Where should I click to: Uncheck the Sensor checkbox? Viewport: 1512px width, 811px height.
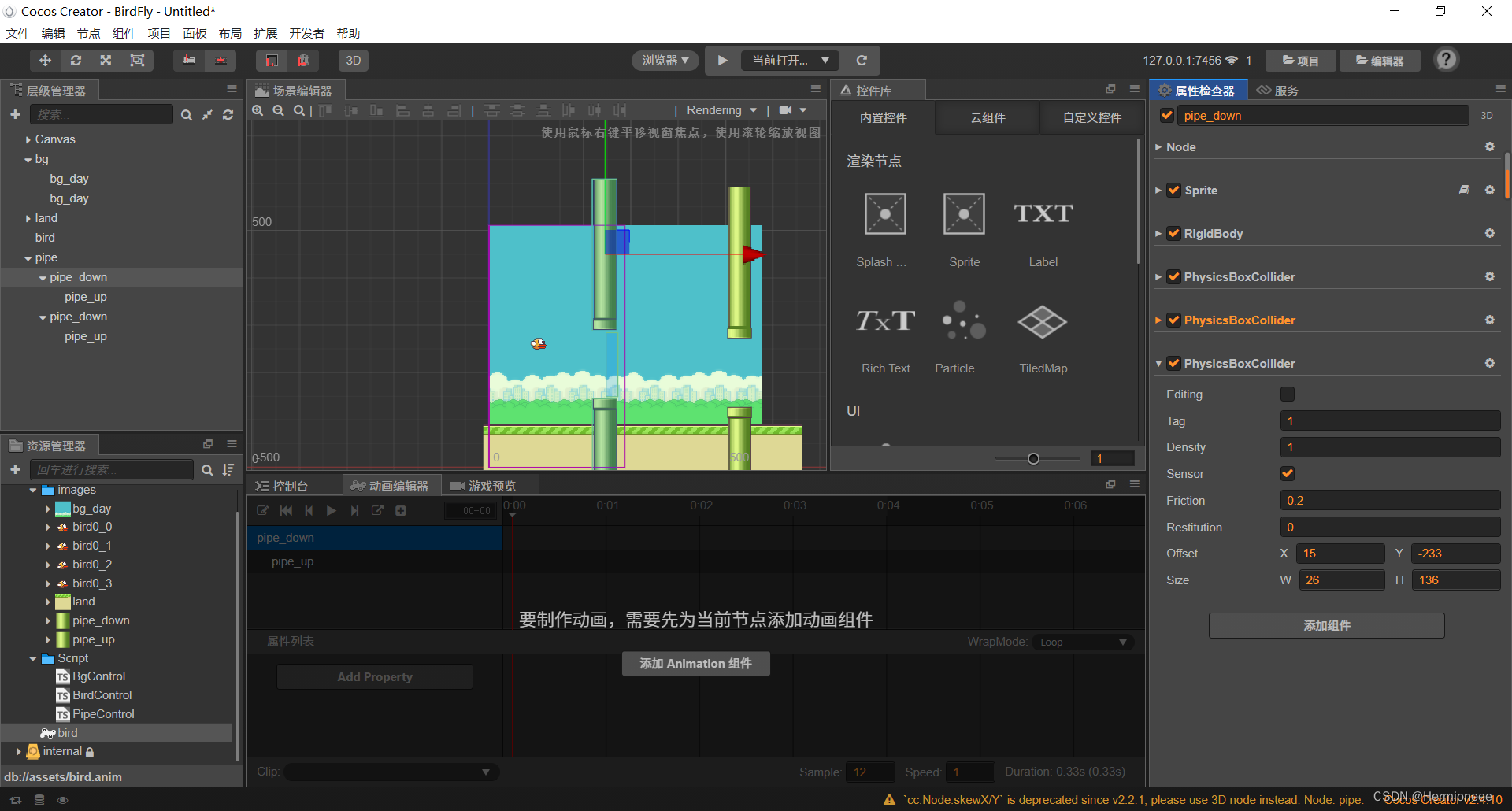click(x=1288, y=474)
